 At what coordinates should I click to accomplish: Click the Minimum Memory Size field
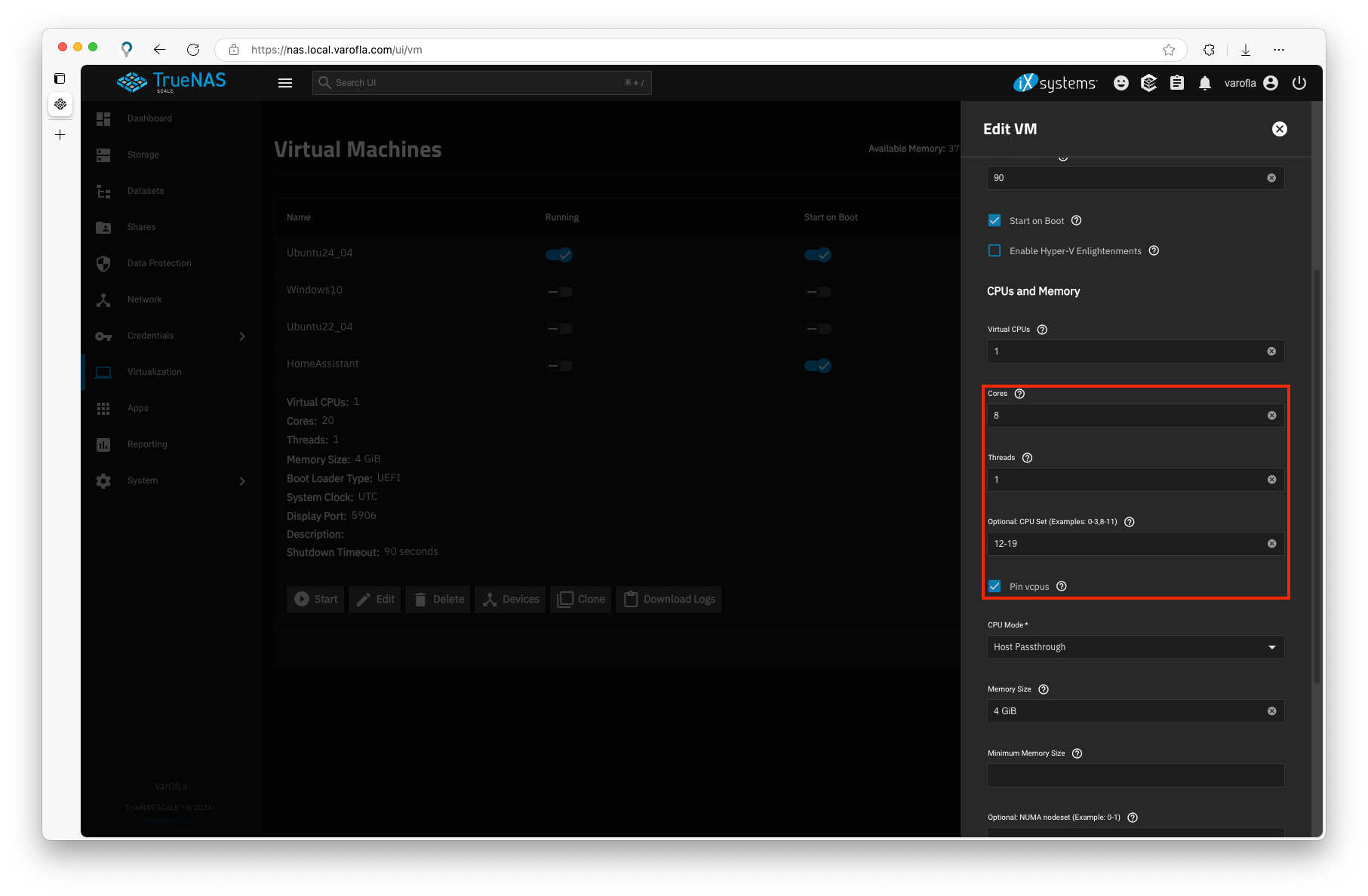pyautogui.click(x=1136, y=775)
